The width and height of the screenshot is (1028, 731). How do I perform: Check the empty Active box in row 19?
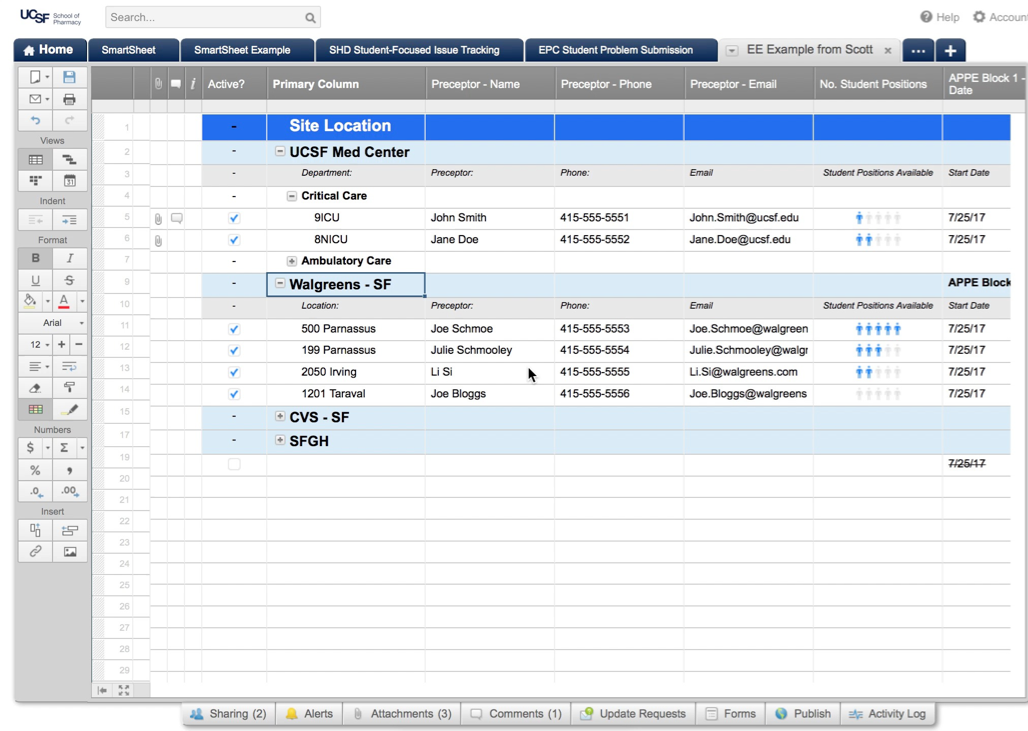pos(234,464)
